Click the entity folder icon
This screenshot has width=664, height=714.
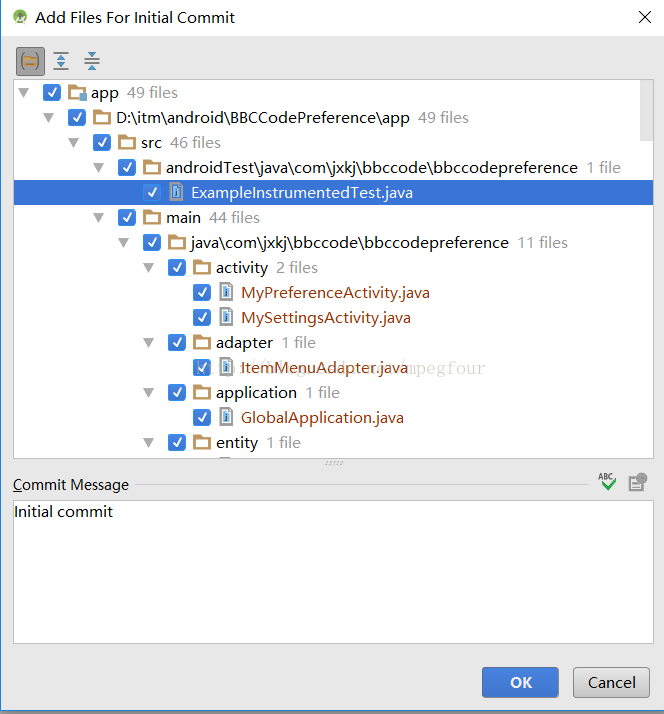(202, 442)
